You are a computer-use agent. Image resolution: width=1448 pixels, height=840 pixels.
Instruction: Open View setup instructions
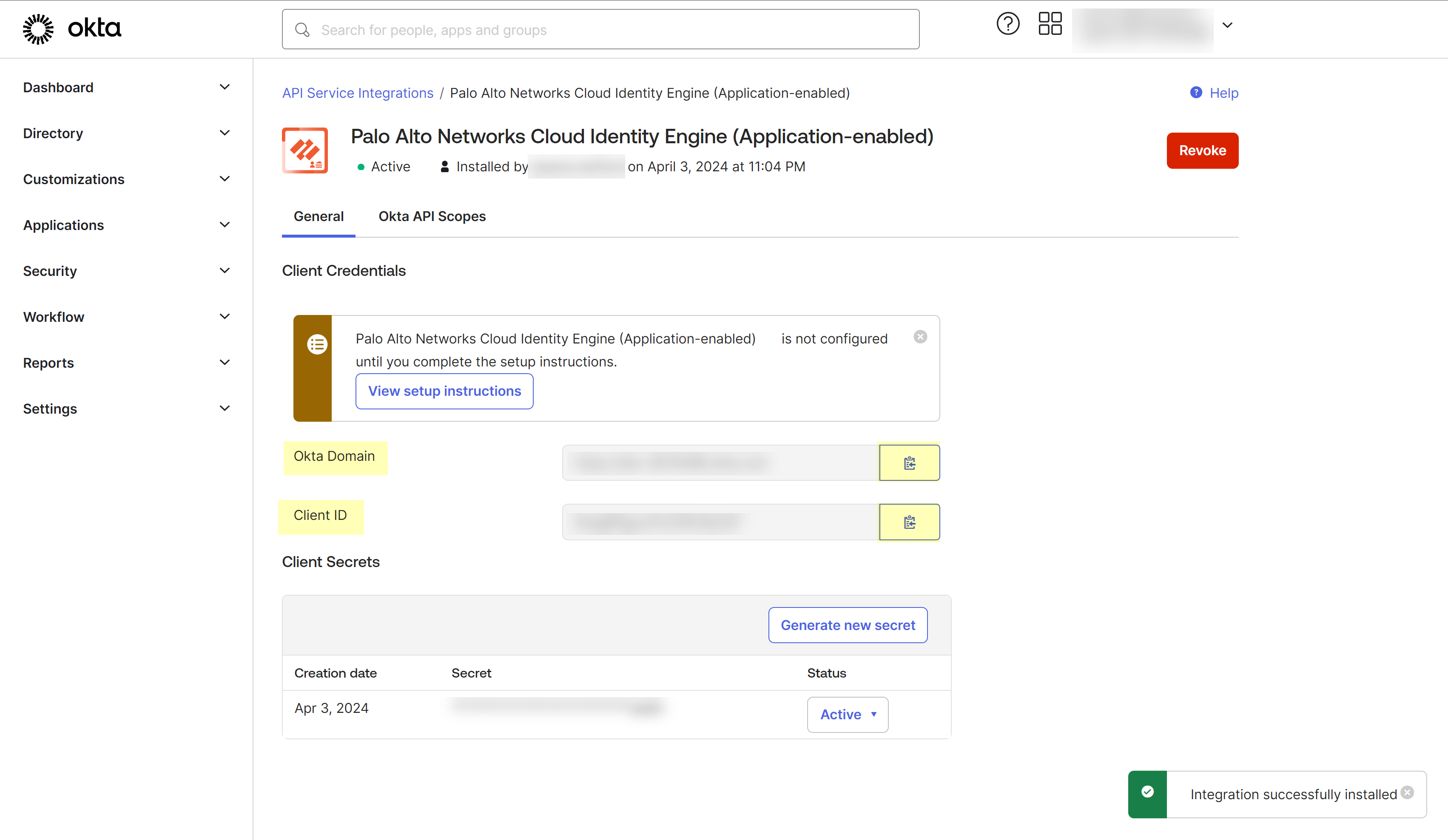pyautogui.click(x=444, y=391)
